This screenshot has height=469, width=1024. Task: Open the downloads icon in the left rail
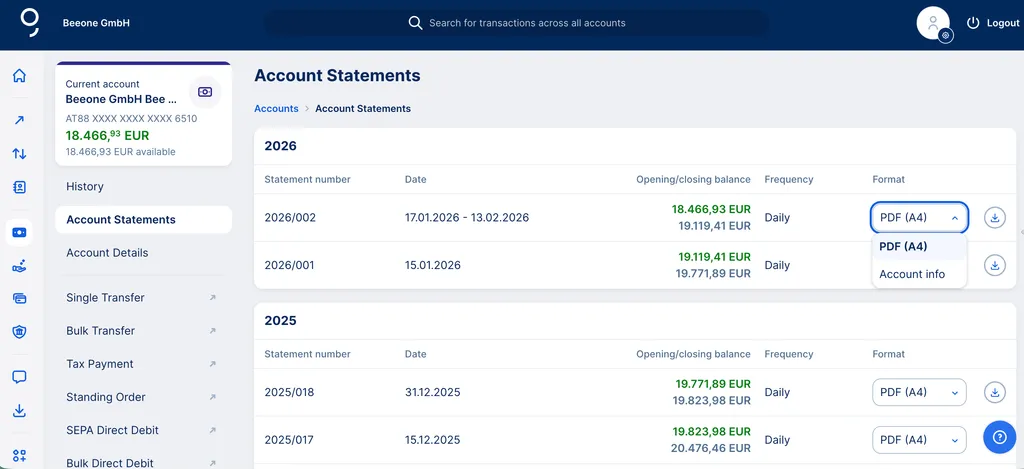click(20, 411)
